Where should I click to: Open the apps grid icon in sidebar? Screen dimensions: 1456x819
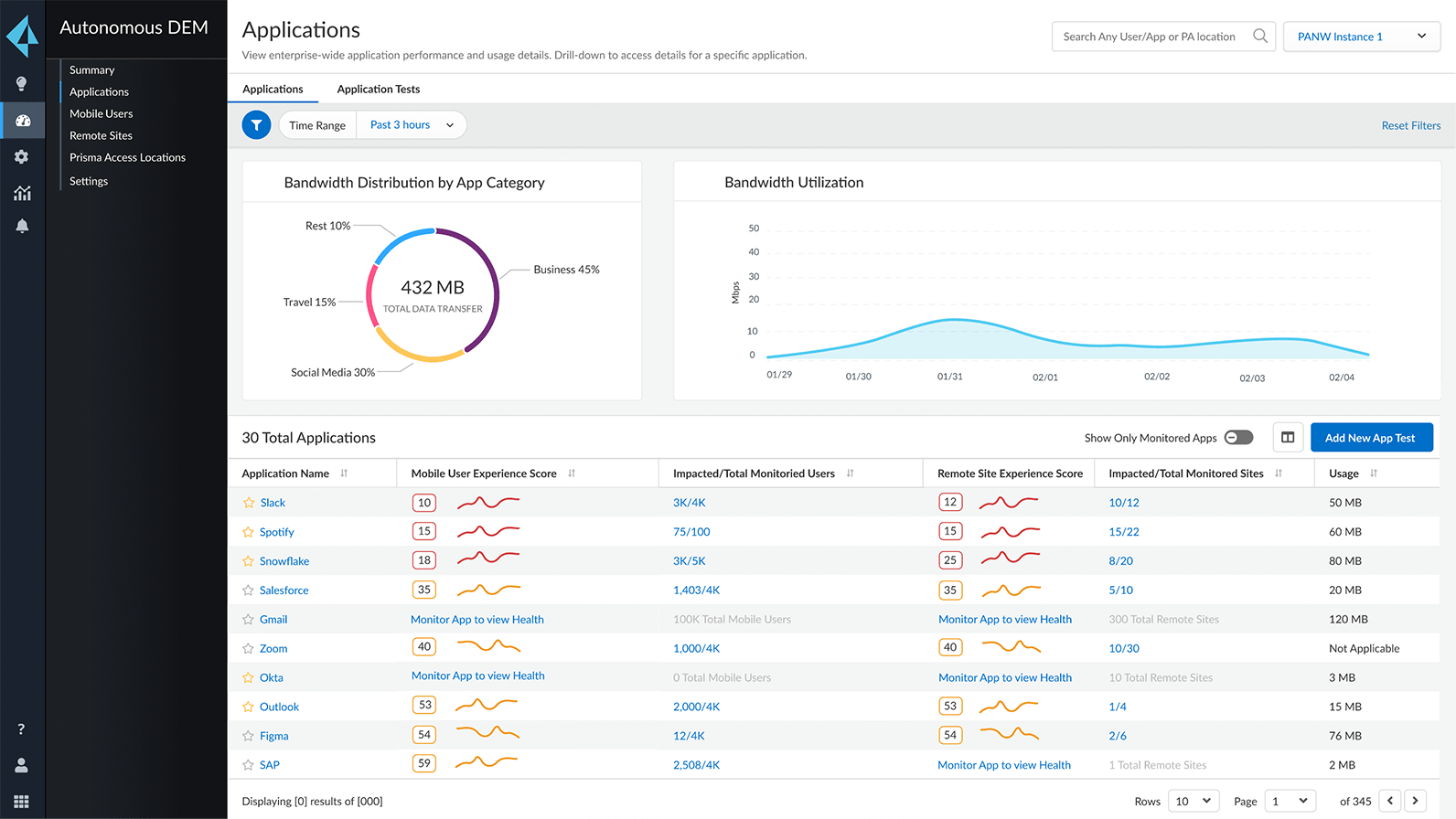22,802
